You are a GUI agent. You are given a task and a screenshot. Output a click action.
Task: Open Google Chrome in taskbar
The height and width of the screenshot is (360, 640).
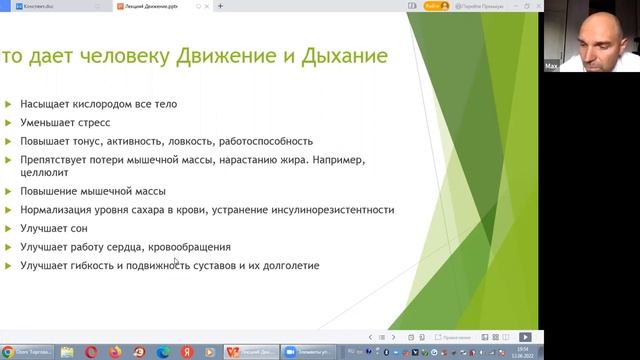point(27,352)
